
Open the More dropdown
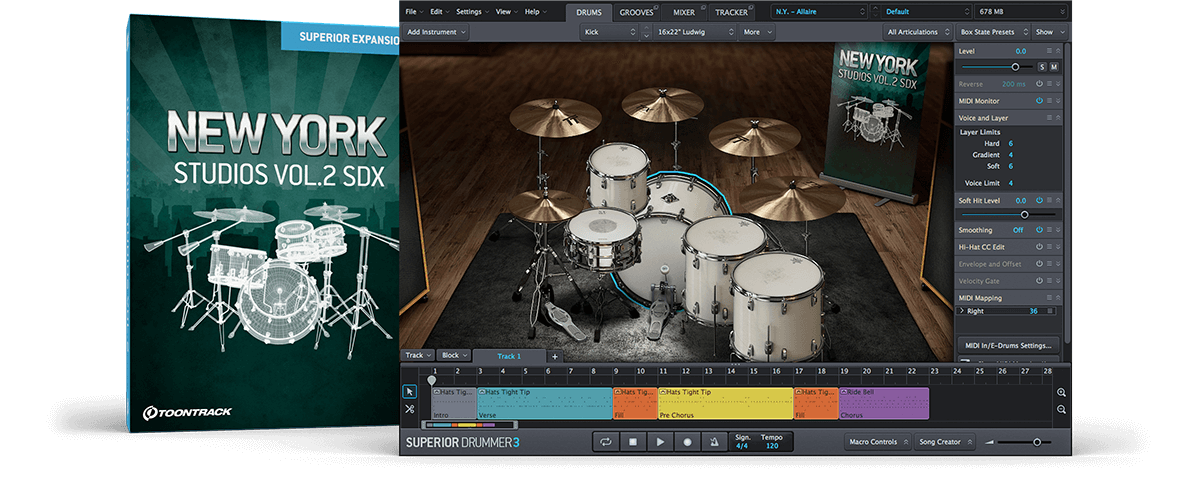pyautogui.click(x=757, y=32)
